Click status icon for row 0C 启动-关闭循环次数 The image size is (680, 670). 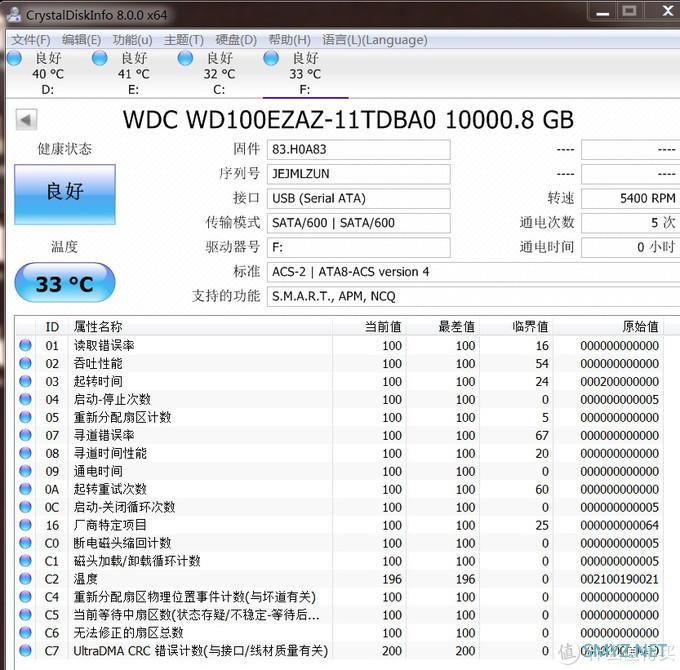click(26, 507)
